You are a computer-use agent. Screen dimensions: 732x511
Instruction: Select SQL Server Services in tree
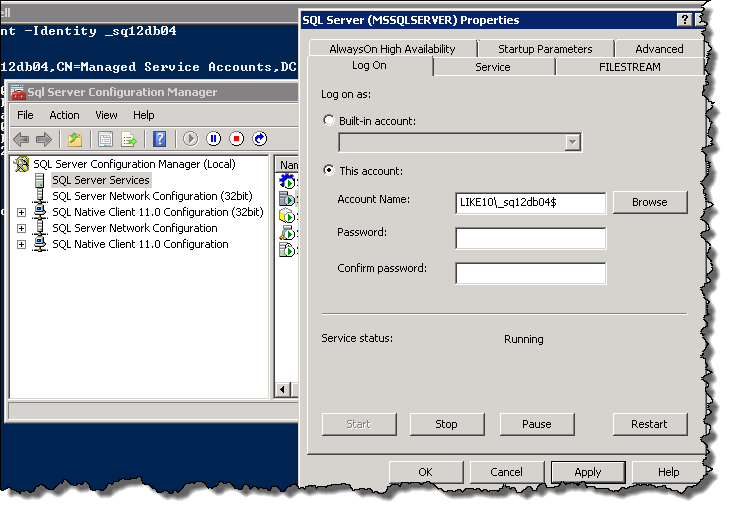click(100, 180)
